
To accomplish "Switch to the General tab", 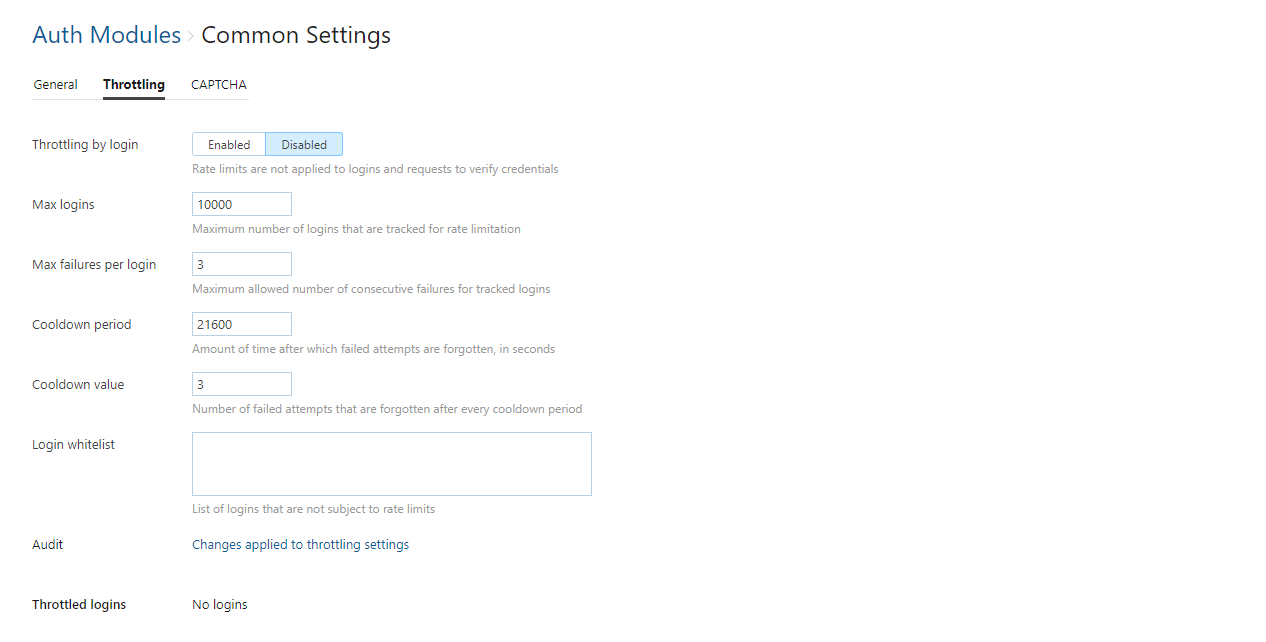I will coord(55,85).
